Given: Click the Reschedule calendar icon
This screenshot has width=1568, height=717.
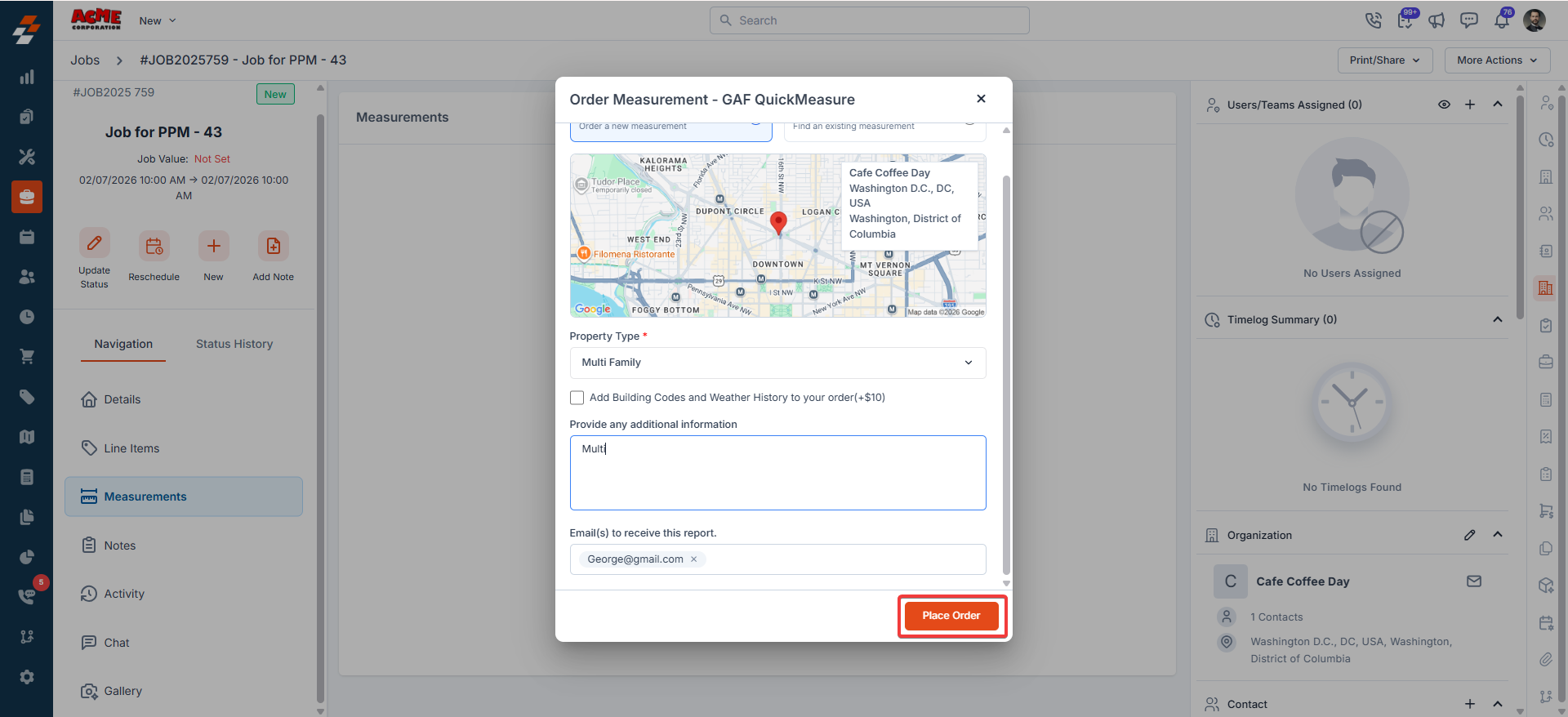Looking at the screenshot, I should coord(154,246).
